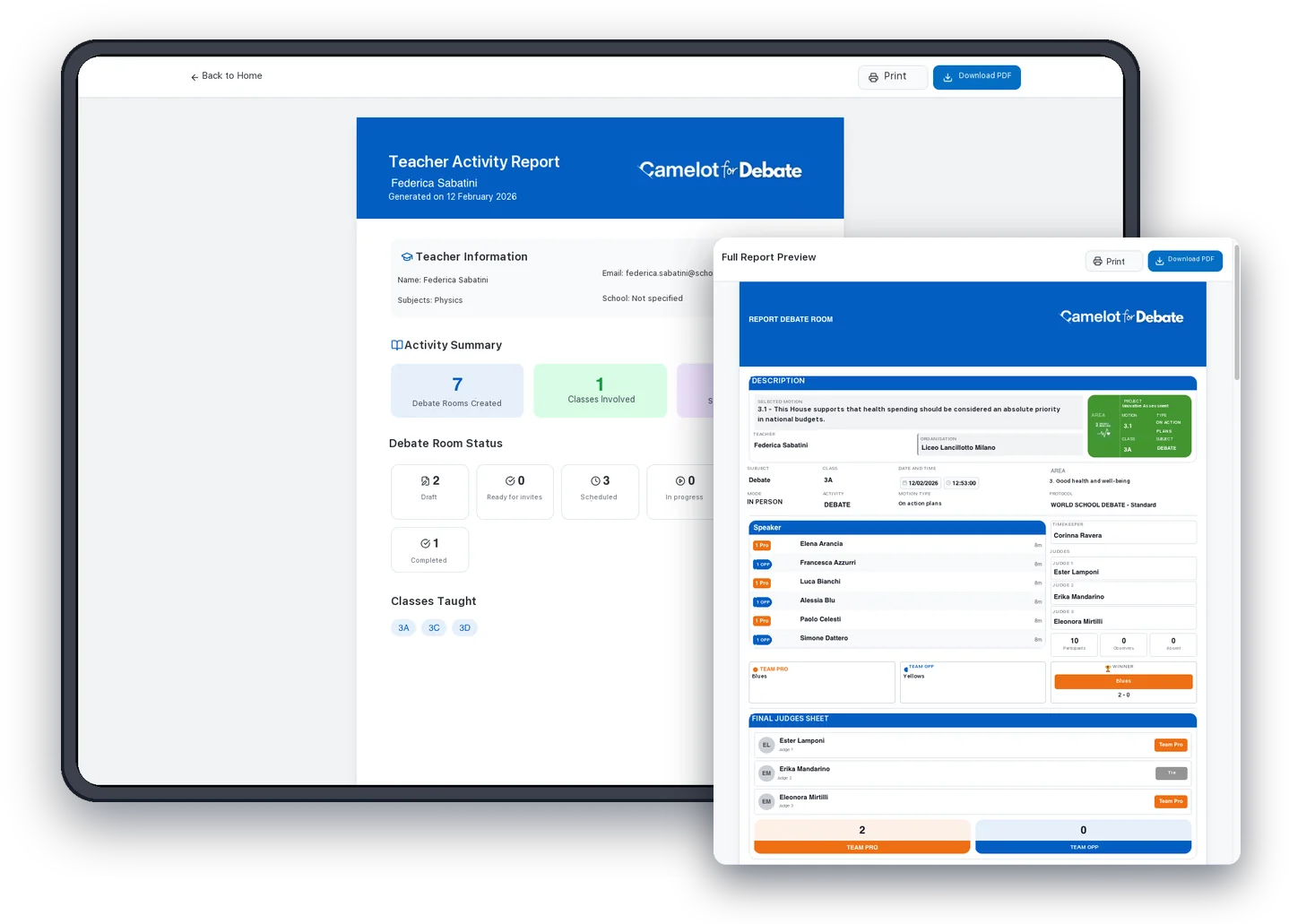
Task: Click the Judge 1 field Ester Lamponi
Action: (x=1123, y=568)
